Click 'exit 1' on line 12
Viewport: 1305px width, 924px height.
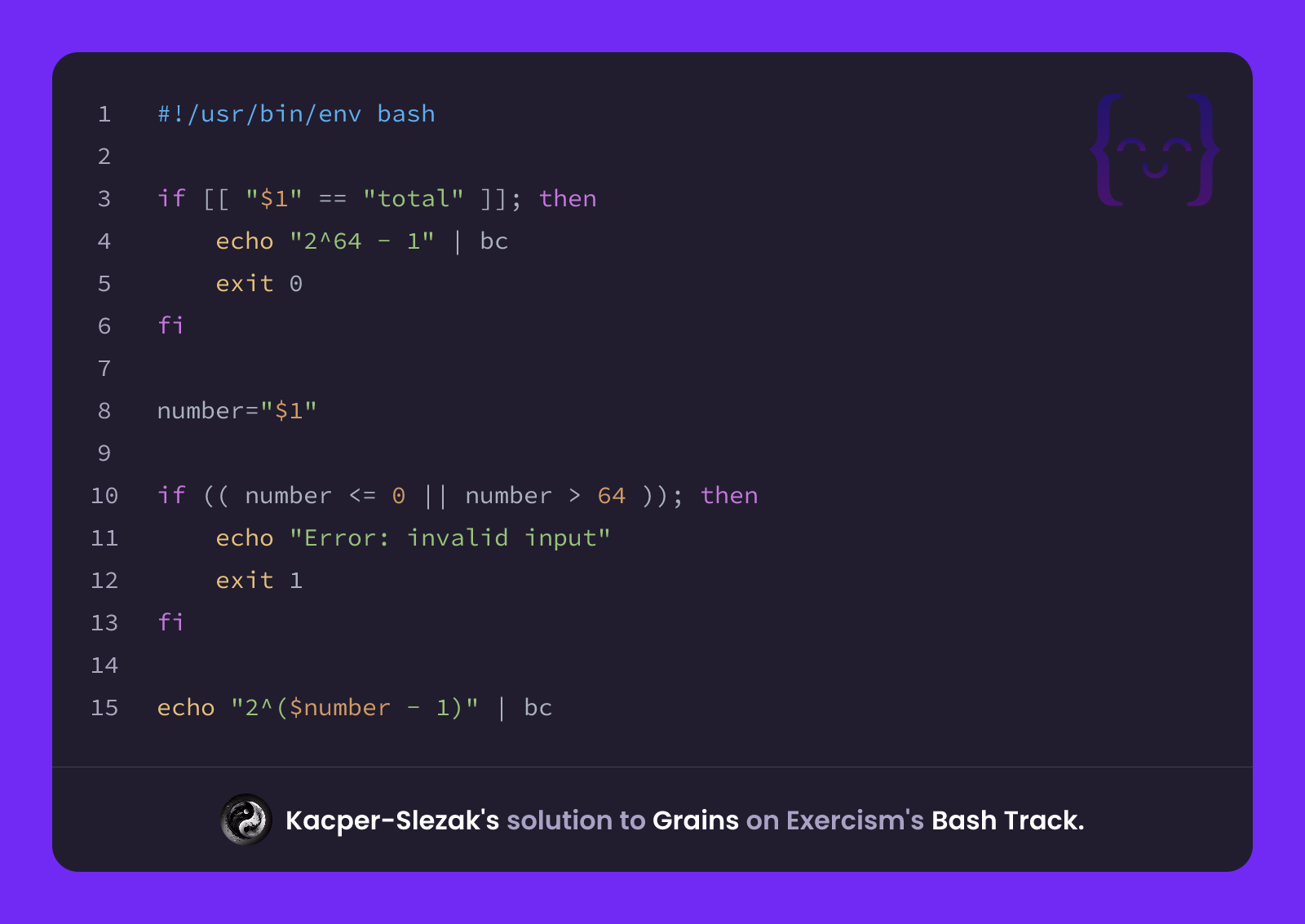(259, 581)
